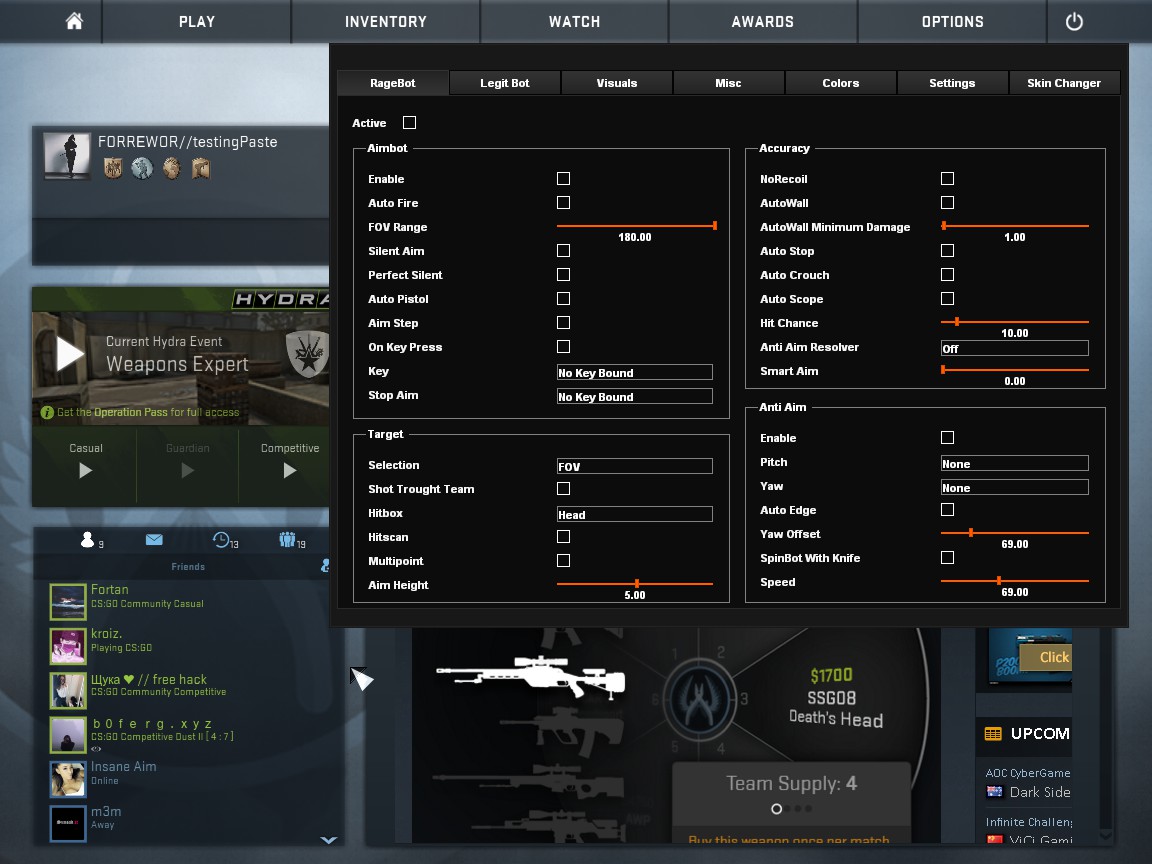This screenshot has height=864, width=1152.
Task: Switch to the Visuals tab
Action: 616,83
